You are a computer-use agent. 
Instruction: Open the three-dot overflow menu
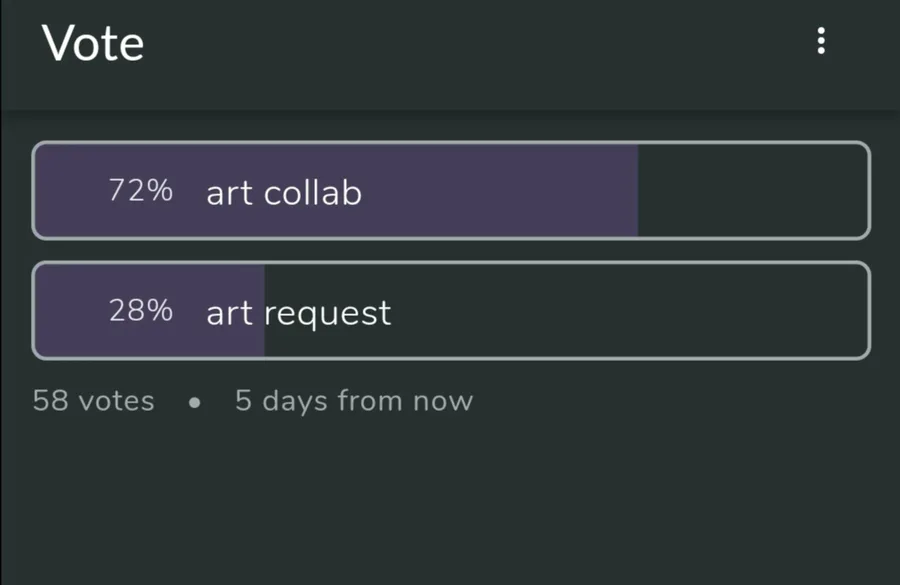[821, 41]
